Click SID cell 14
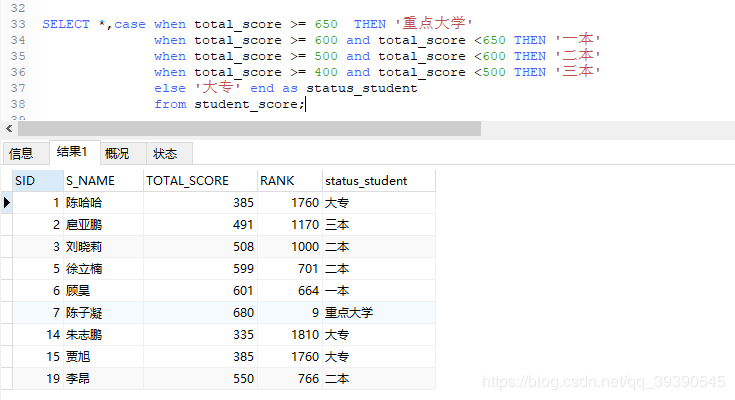 click(38, 335)
